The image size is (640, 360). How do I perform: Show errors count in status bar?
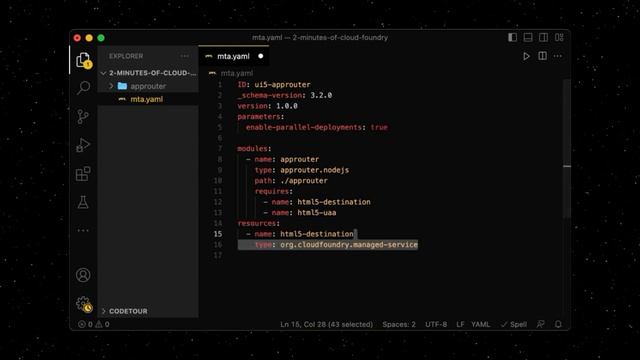coord(85,324)
